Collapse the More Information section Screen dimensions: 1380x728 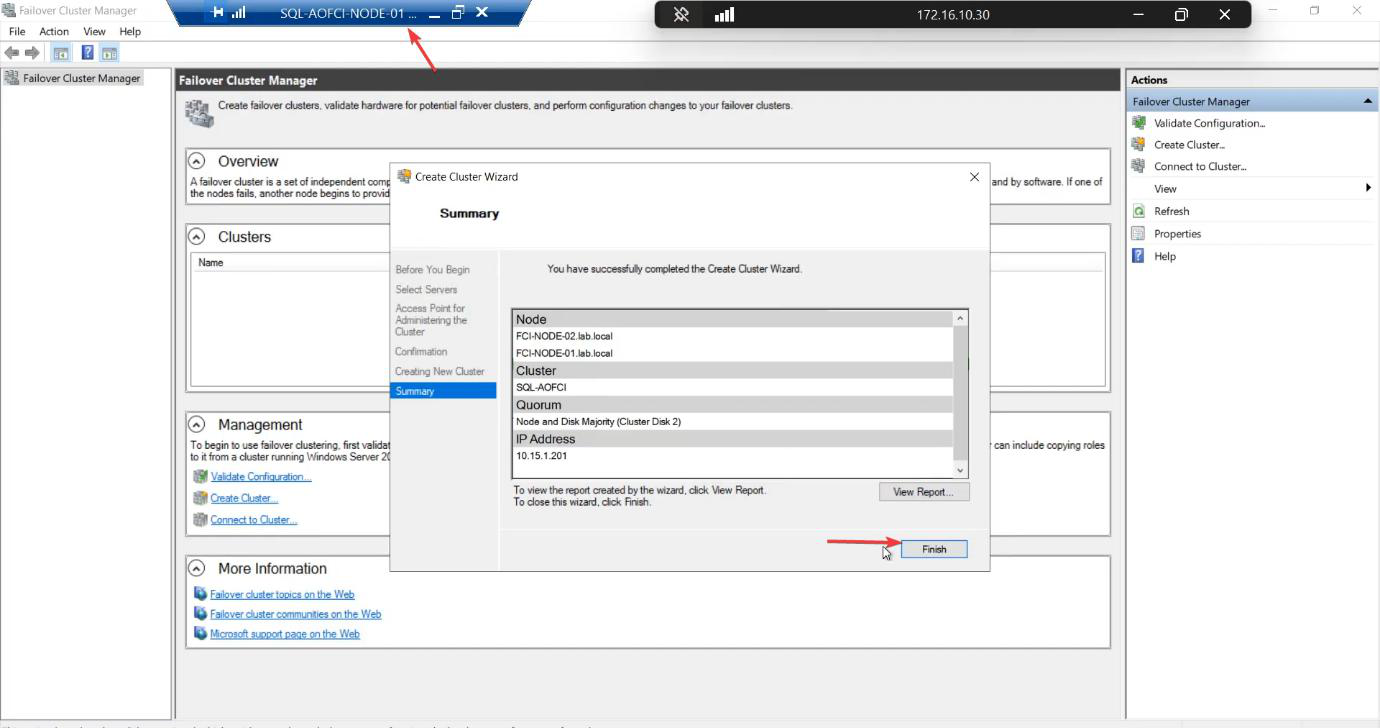197,568
